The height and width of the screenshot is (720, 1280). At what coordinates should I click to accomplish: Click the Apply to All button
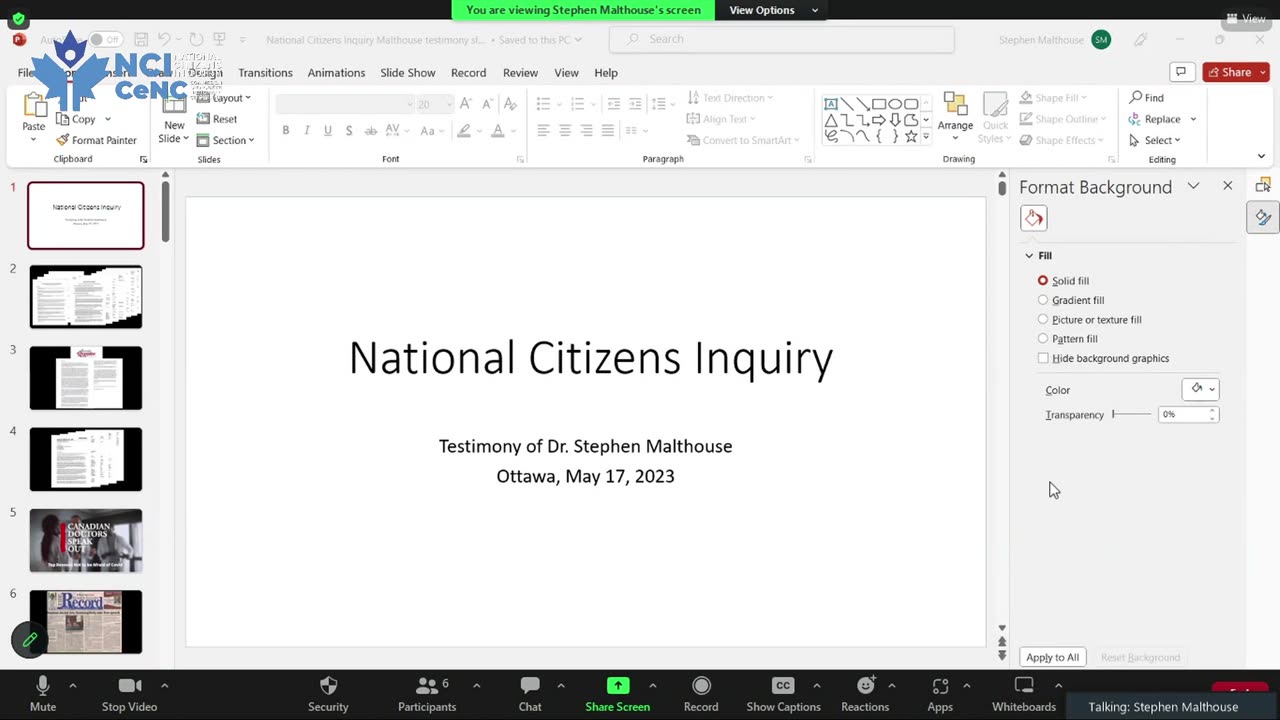click(1052, 657)
